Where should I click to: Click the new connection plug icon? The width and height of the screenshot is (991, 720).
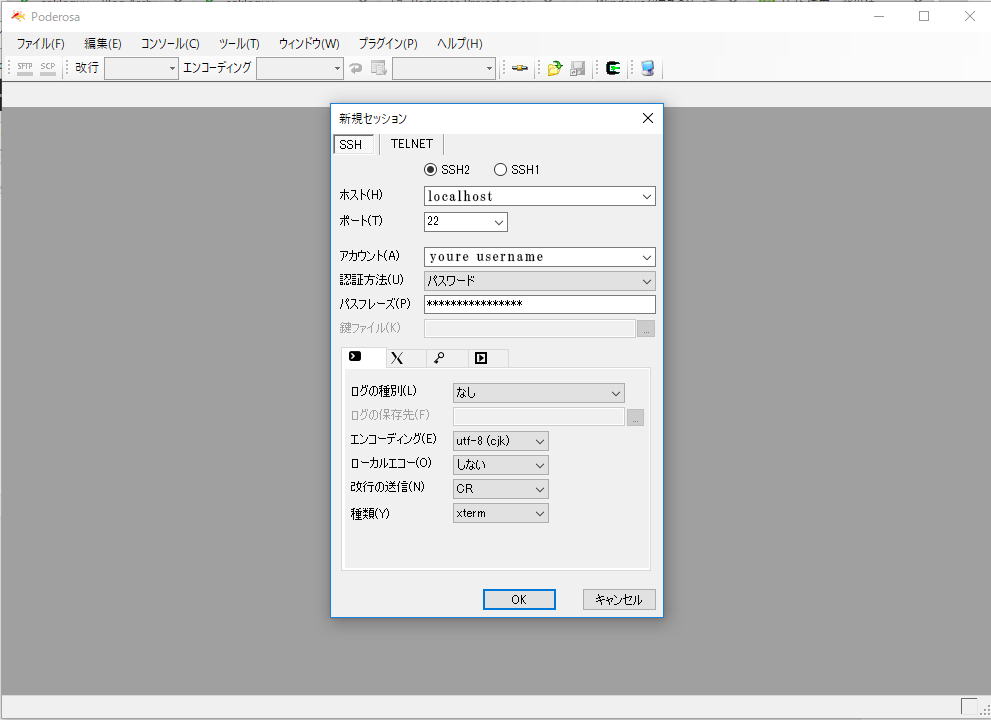[x=520, y=68]
